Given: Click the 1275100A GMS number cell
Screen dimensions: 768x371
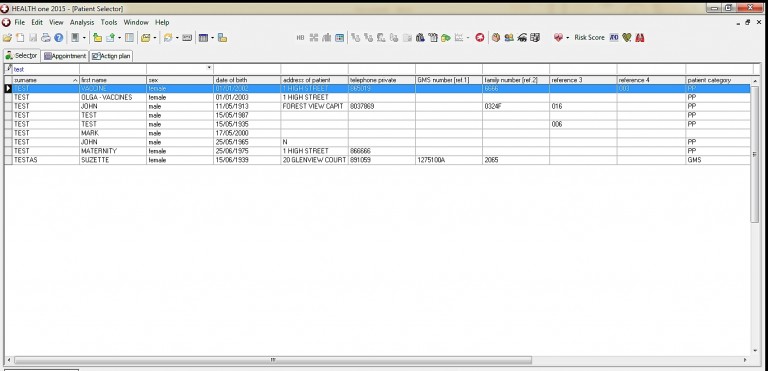Looking at the screenshot, I should point(449,160).
